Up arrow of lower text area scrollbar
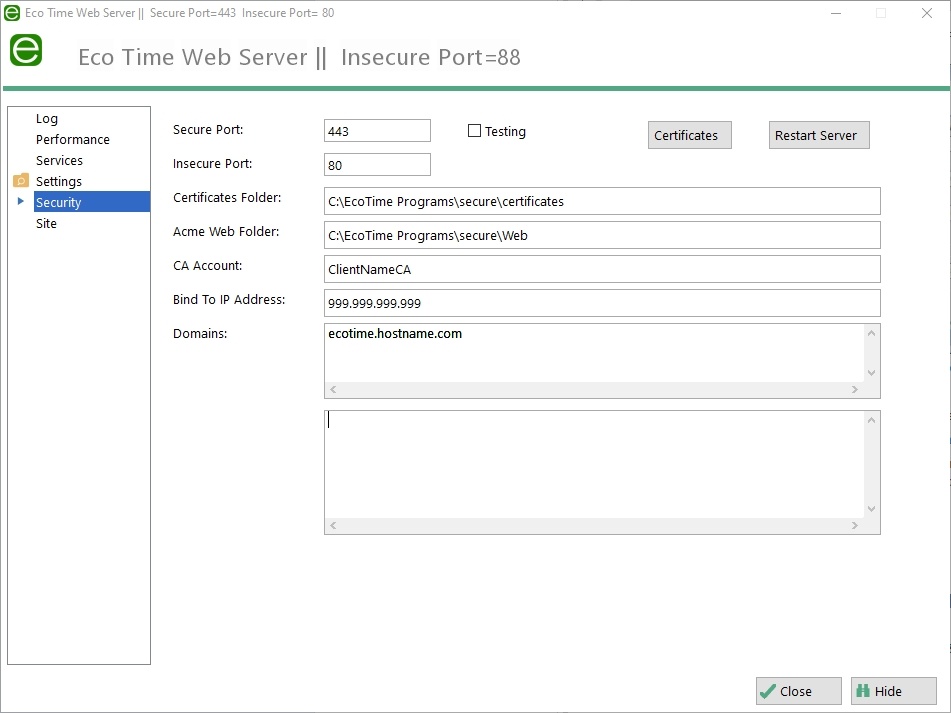Viewport: 951px width, 713px height. pyautogui.click(x=872, y=420)
